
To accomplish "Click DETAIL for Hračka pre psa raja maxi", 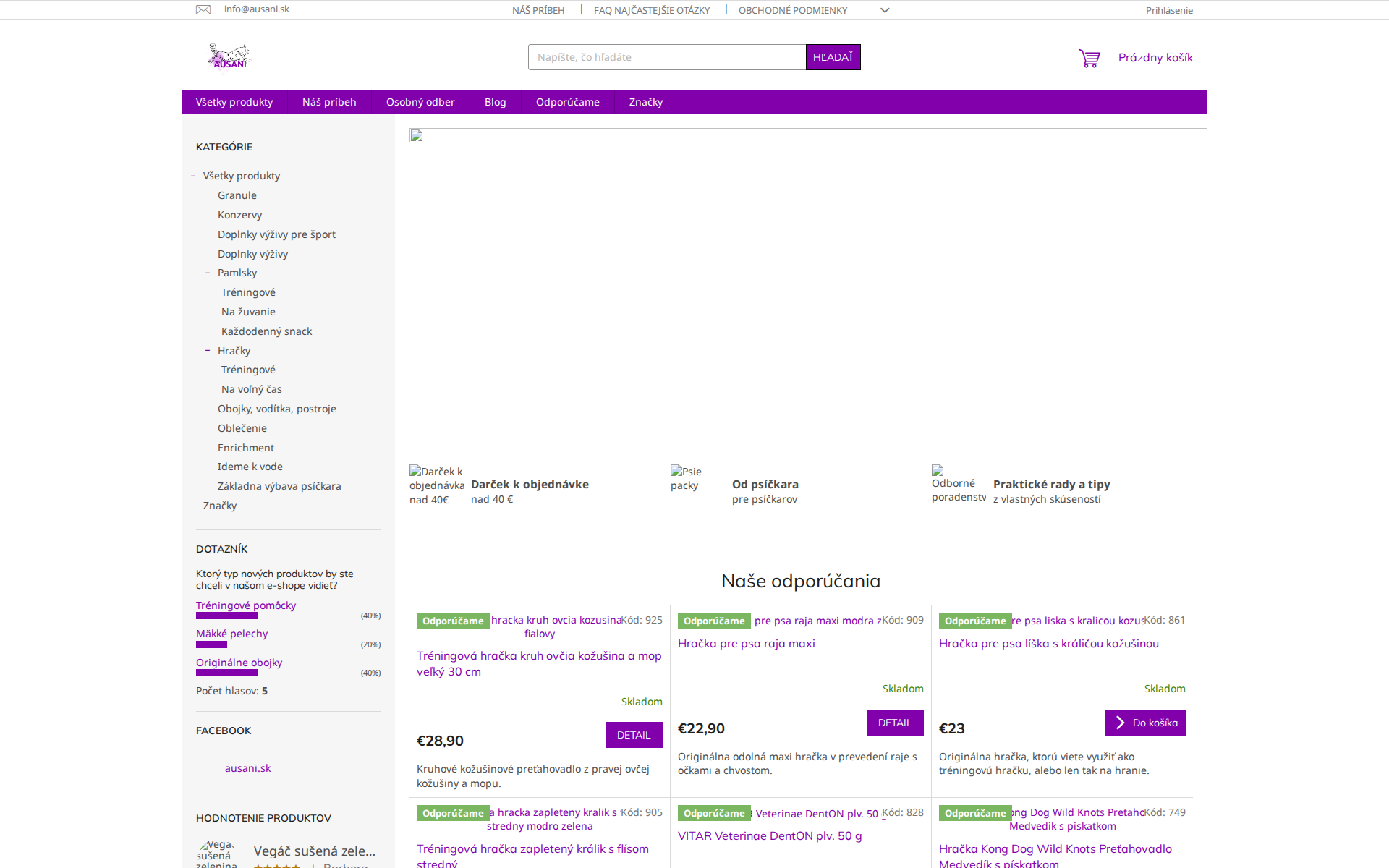I will 894,722.
